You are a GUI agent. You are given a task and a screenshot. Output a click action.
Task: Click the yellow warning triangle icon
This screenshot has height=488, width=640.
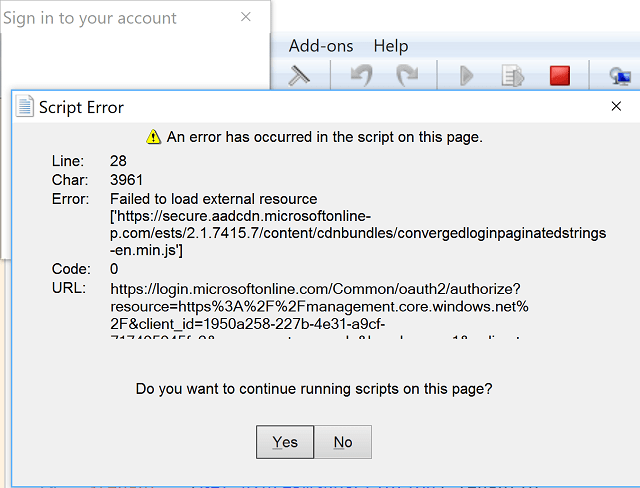click(153, 137)
